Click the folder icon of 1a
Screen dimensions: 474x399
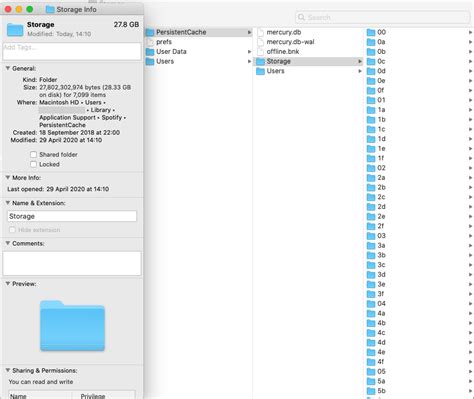click(x=371, y=110)
